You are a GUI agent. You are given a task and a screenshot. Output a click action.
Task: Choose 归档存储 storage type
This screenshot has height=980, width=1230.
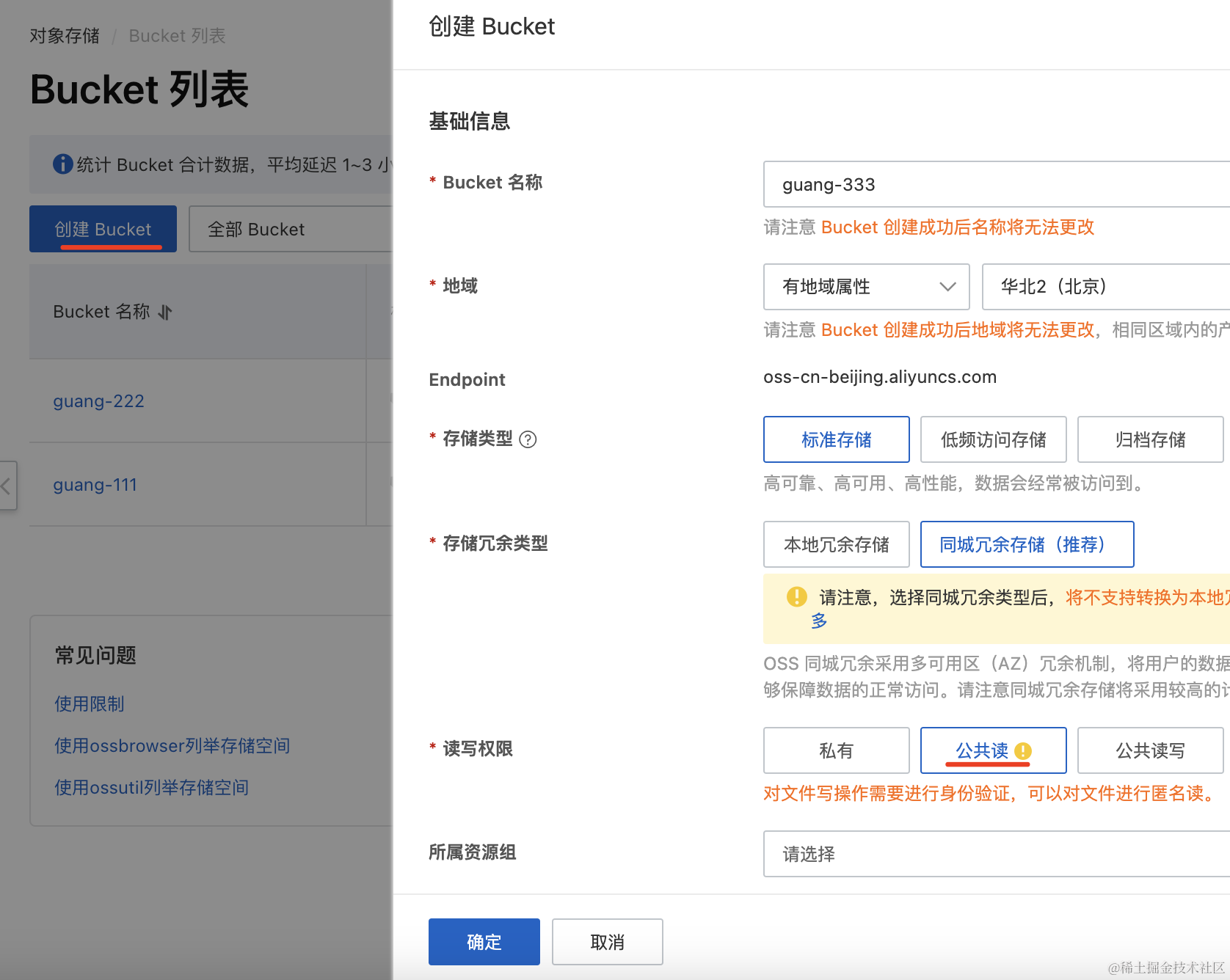pos(1149,439)
